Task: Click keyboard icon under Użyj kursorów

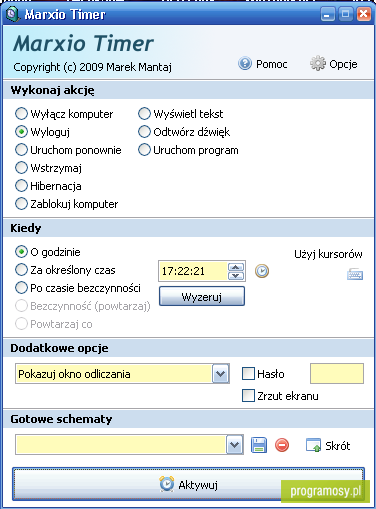Action: coord(355,275)
